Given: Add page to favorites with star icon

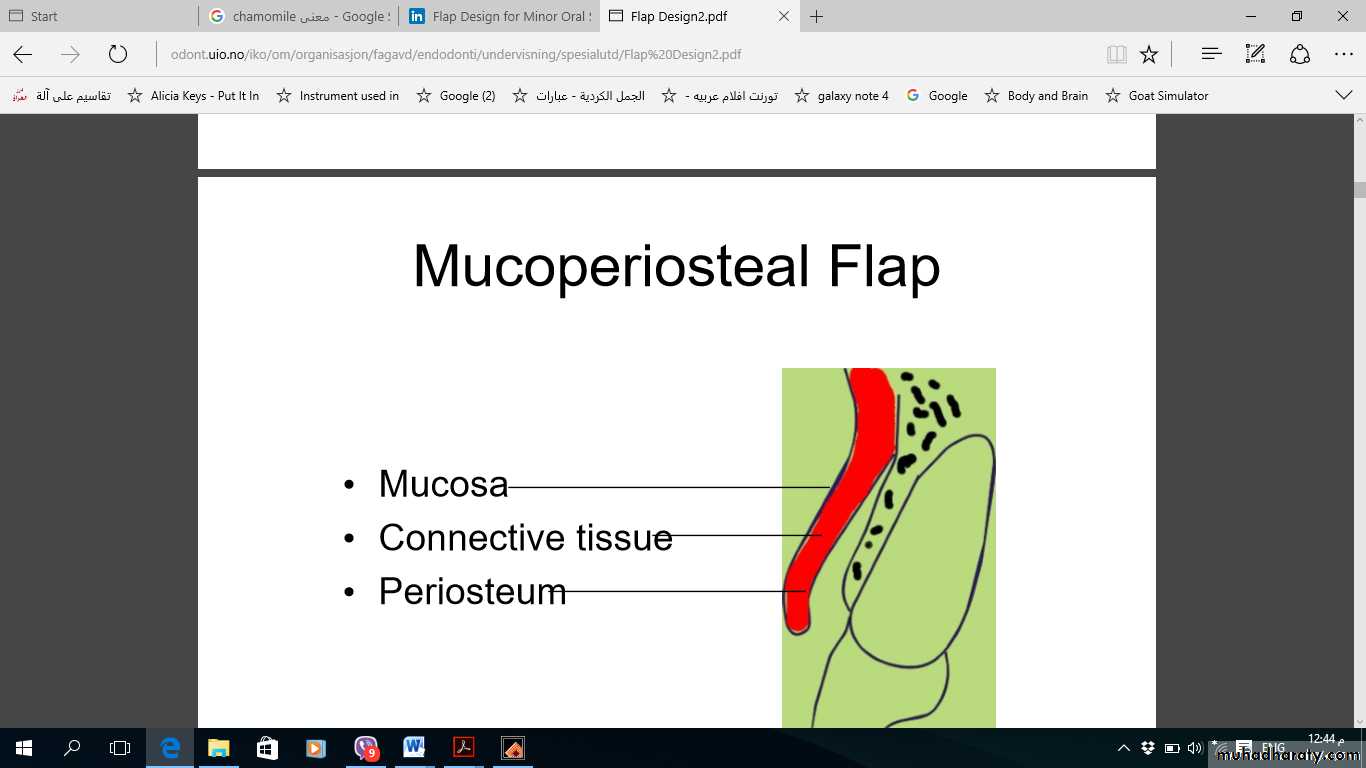Looking at the screenshot, I should tap(1149, 55).
